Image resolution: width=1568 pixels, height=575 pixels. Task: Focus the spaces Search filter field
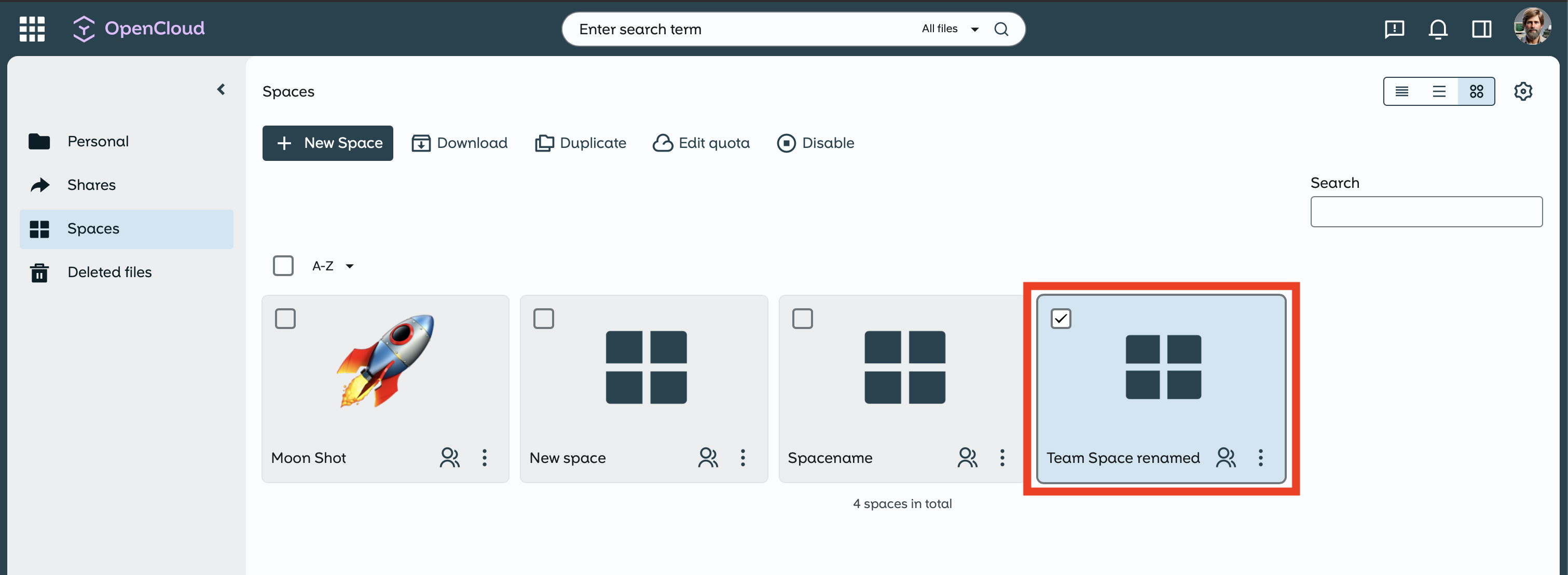[x=1425, y=211]
